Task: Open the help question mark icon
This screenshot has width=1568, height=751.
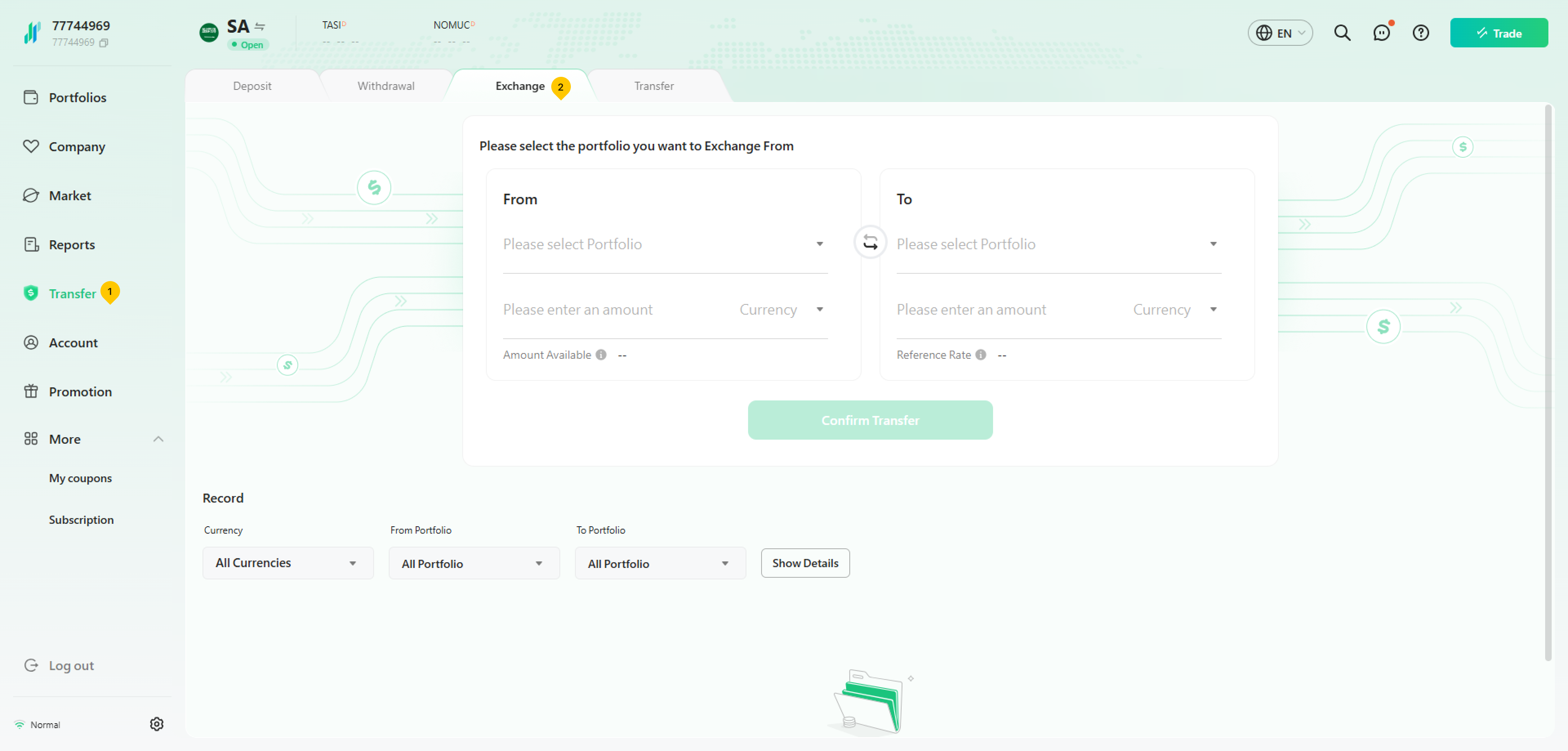Action: tap(1420, 33)
